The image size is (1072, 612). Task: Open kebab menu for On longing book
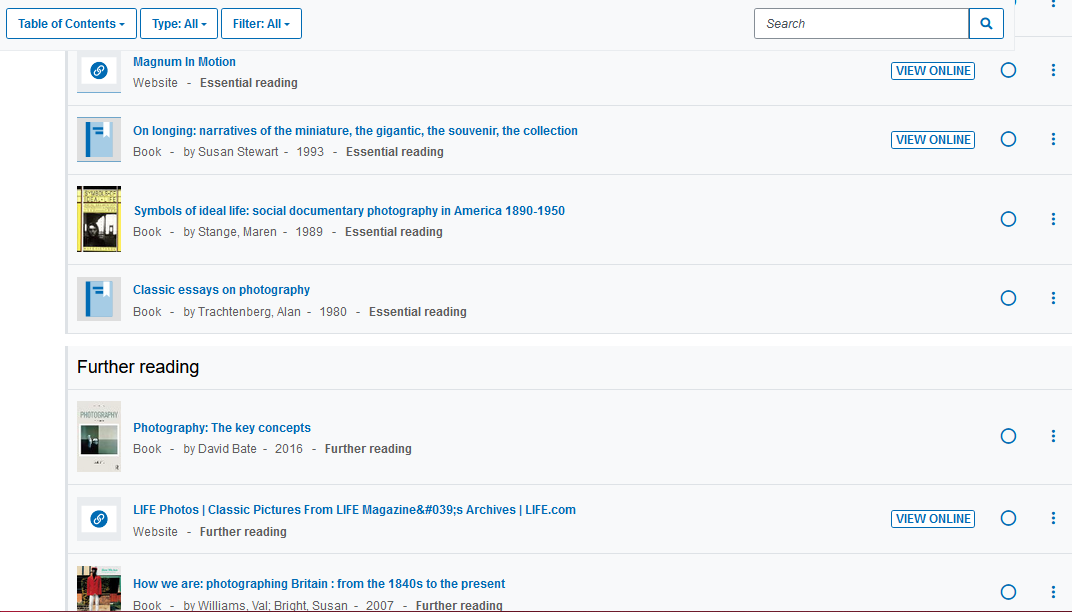click(1053, 139)
